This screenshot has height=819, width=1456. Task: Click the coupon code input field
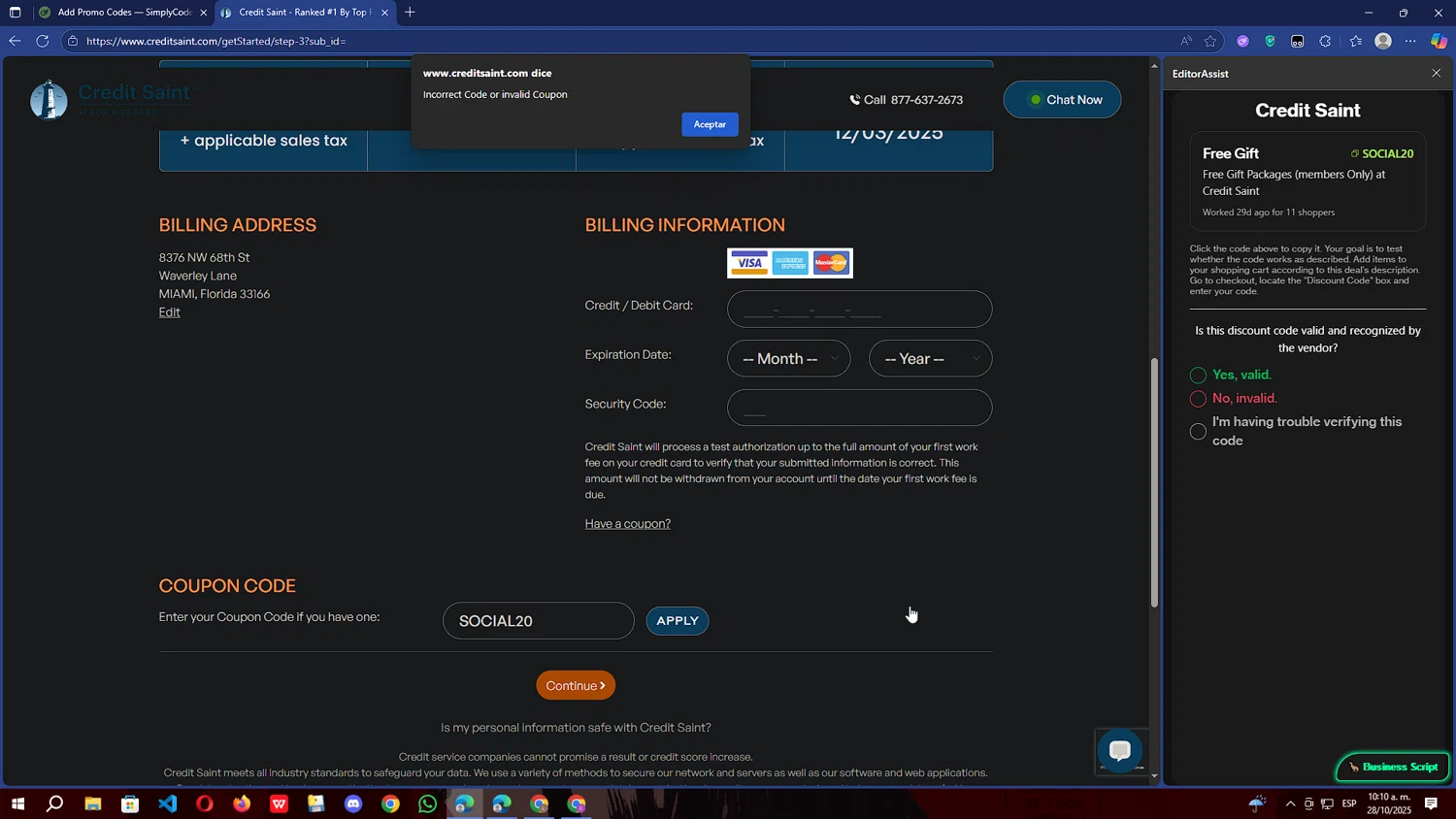pyautogui.click(x=539, y=621)
